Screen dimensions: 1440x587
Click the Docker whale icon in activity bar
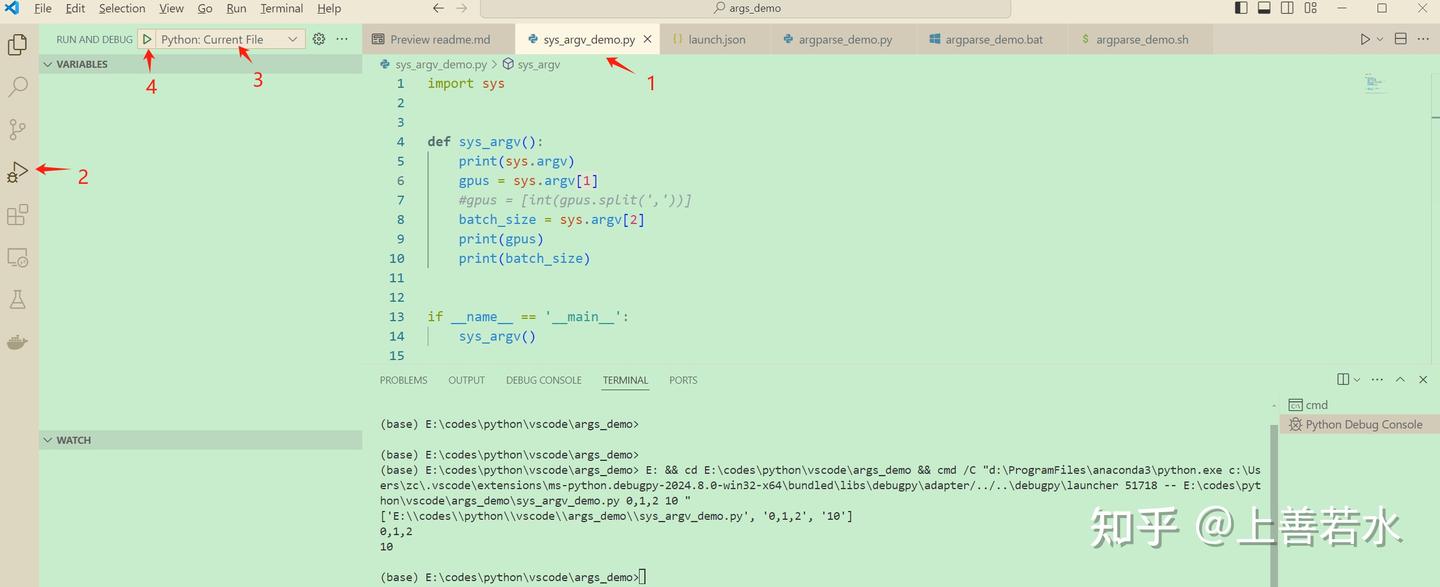17,341
